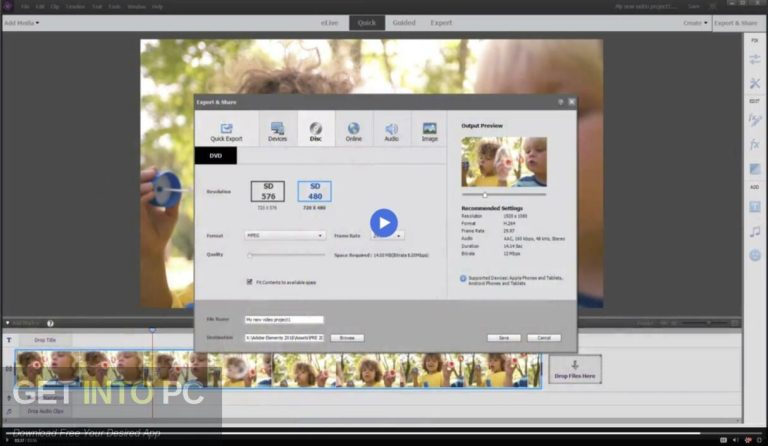The image size is (768, 446).
Task: Open the Create dropdown
Action: (695, 23)
